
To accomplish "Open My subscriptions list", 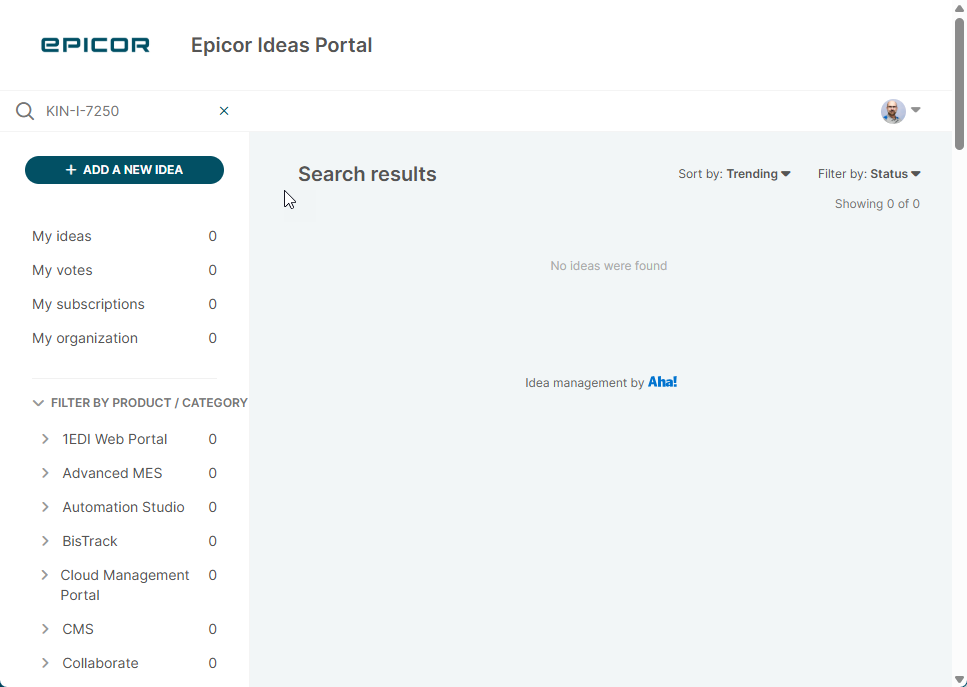I will [88, 305].
